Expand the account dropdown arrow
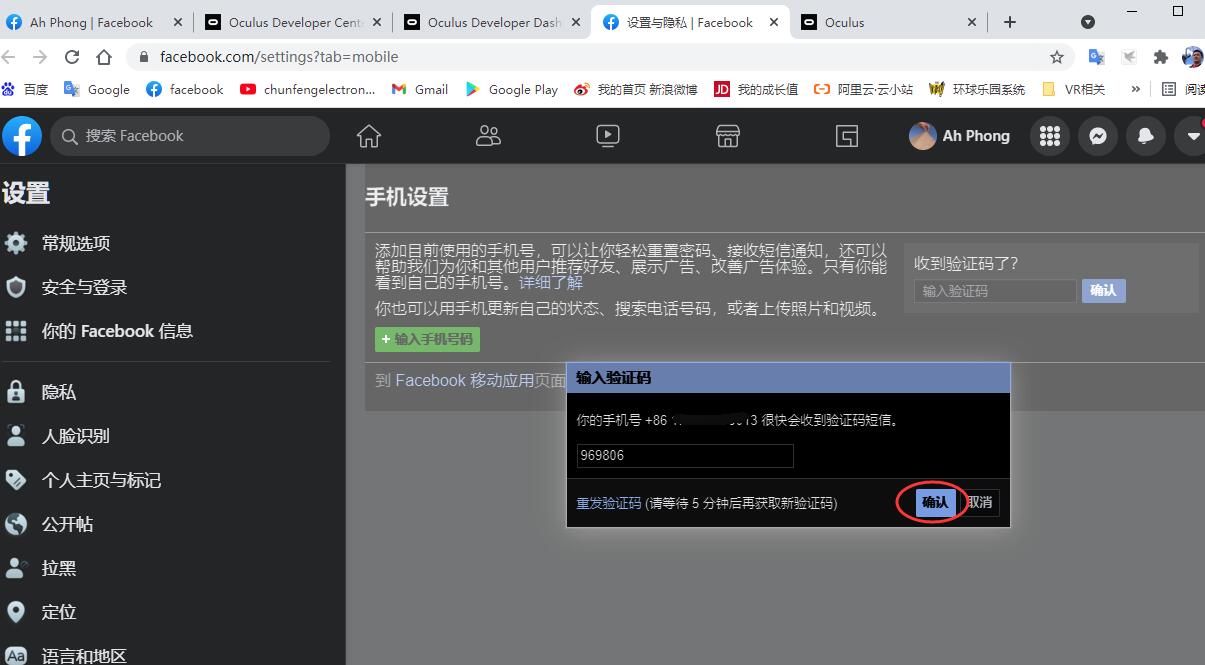The width and height of the screenshot is (1205, 665). 1192,136
